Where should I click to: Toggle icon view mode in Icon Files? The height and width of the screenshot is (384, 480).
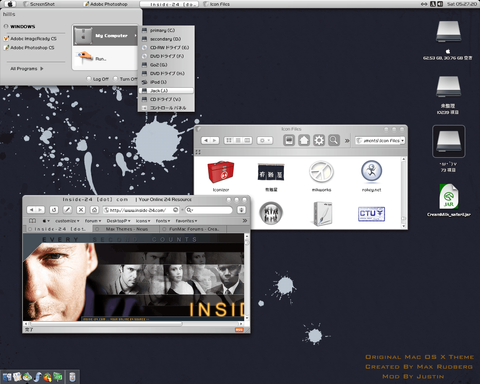click(229, 141)
